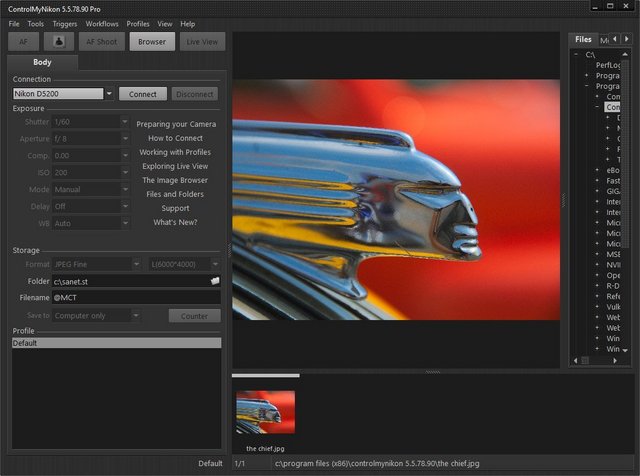Image resolution: width=640 pixels, height=476 pixels.
Task: Click the Folder path field c:\sanet.st
Action: [x=131, y=281]
